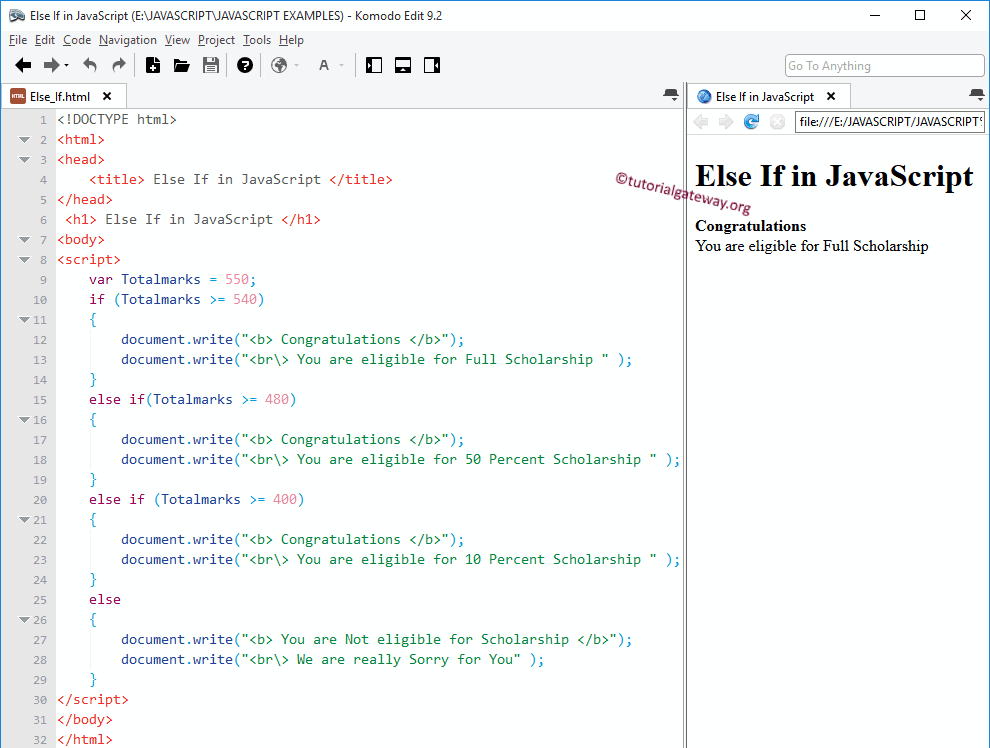Viewport: 990px width, 748px height.
Task: Reload the browser preview page
Action: [751, 122]
